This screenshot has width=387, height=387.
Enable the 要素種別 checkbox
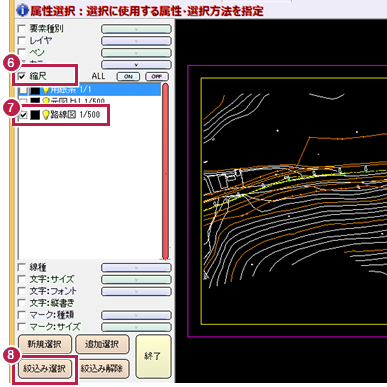[22, 29]
